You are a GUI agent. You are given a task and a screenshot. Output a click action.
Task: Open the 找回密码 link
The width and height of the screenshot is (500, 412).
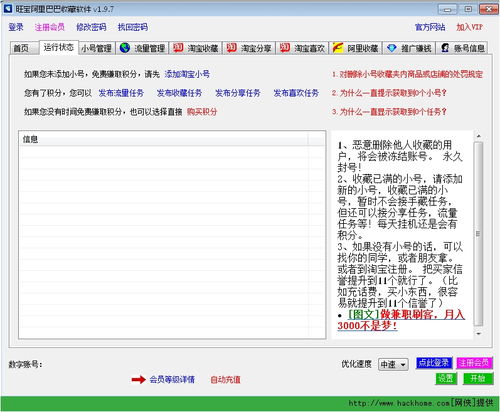click(x=133, y=27)
